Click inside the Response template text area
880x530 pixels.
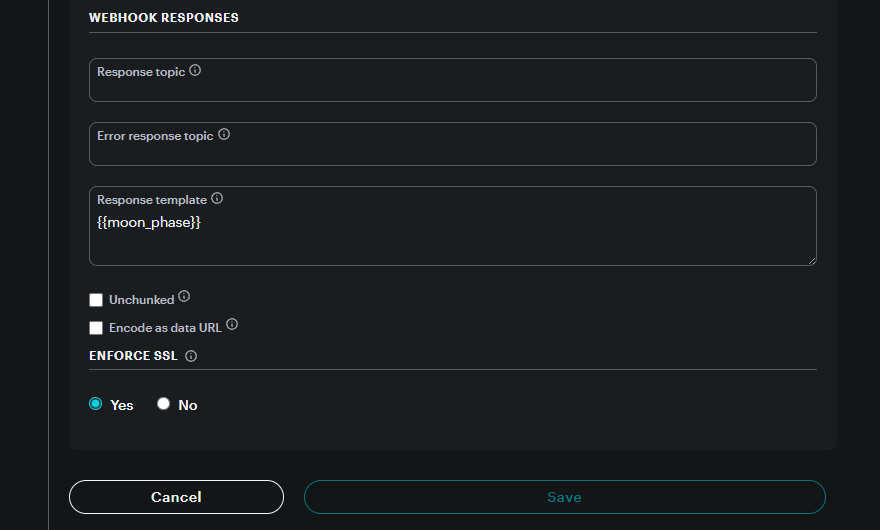click(453, 226)
